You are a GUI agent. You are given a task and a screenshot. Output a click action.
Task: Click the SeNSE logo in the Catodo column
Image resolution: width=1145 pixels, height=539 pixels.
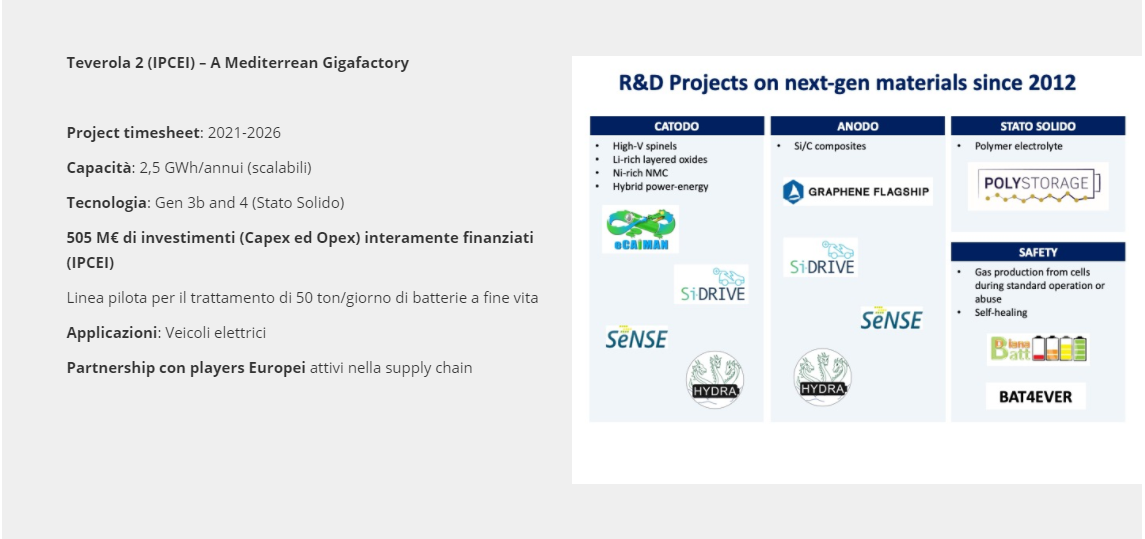coord(636,337)
